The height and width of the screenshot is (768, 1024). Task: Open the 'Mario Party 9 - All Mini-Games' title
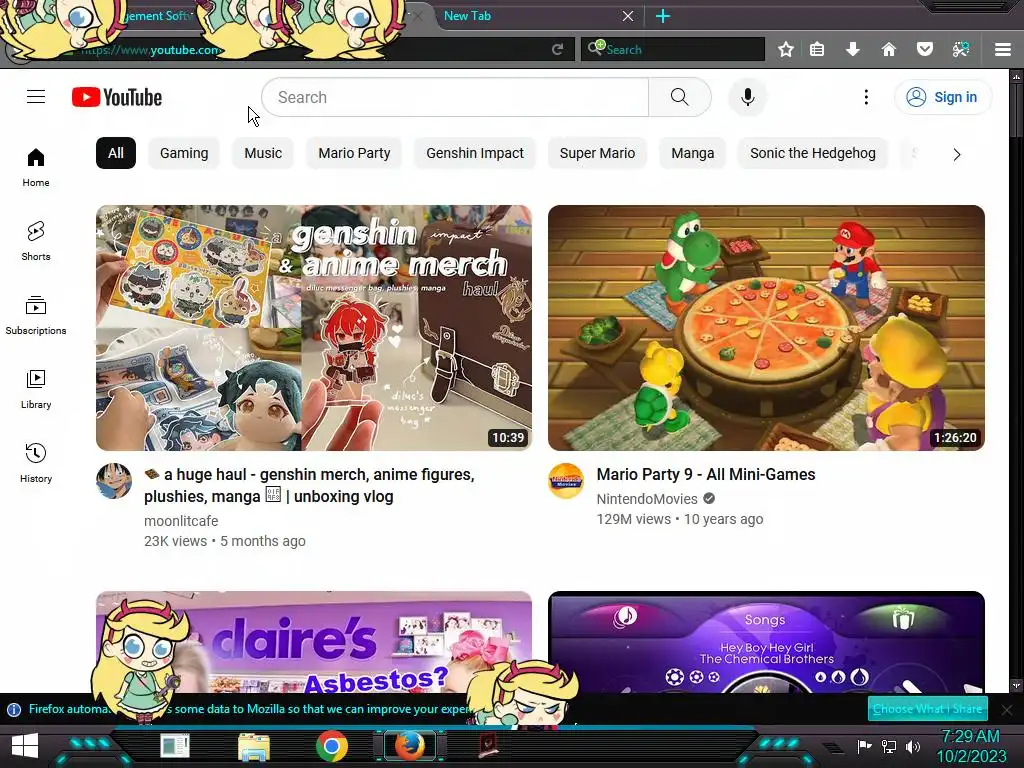point(706,474)
